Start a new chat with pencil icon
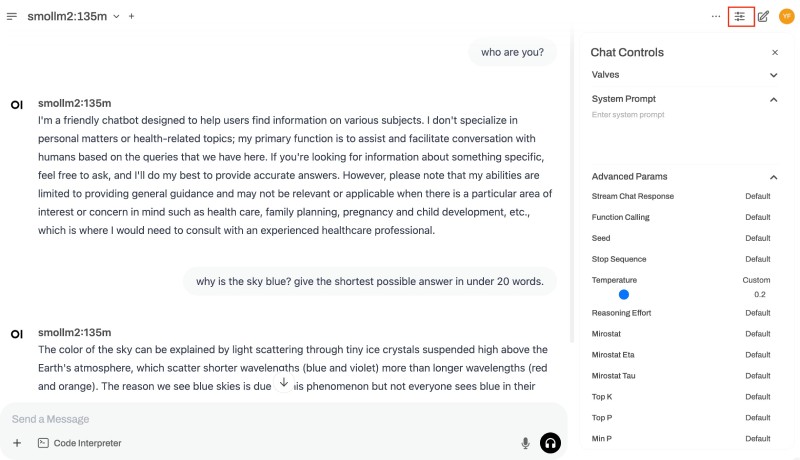The image size is (800, 460). [x=763, y=16]
